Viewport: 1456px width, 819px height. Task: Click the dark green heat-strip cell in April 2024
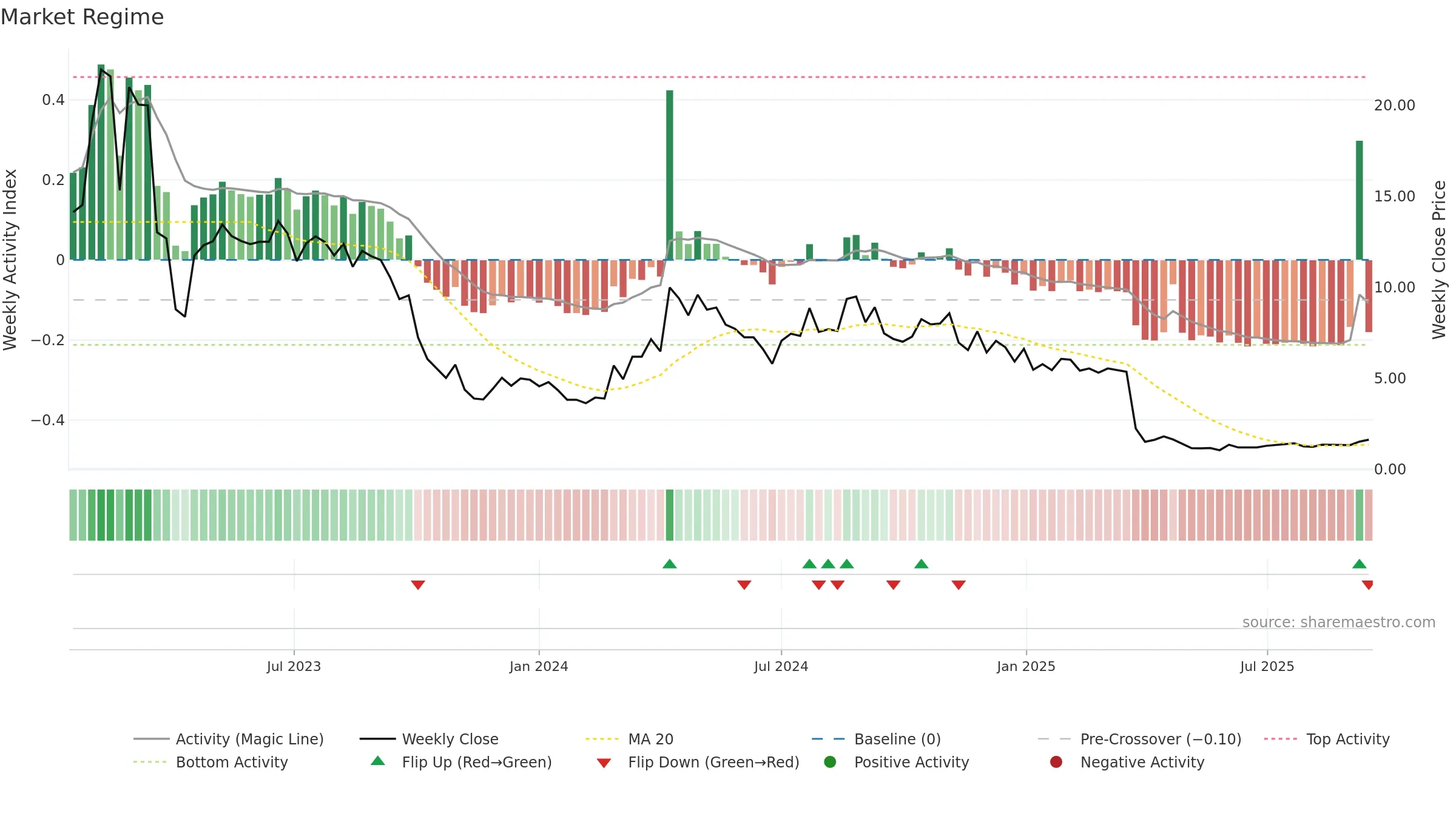pos(670,515)
